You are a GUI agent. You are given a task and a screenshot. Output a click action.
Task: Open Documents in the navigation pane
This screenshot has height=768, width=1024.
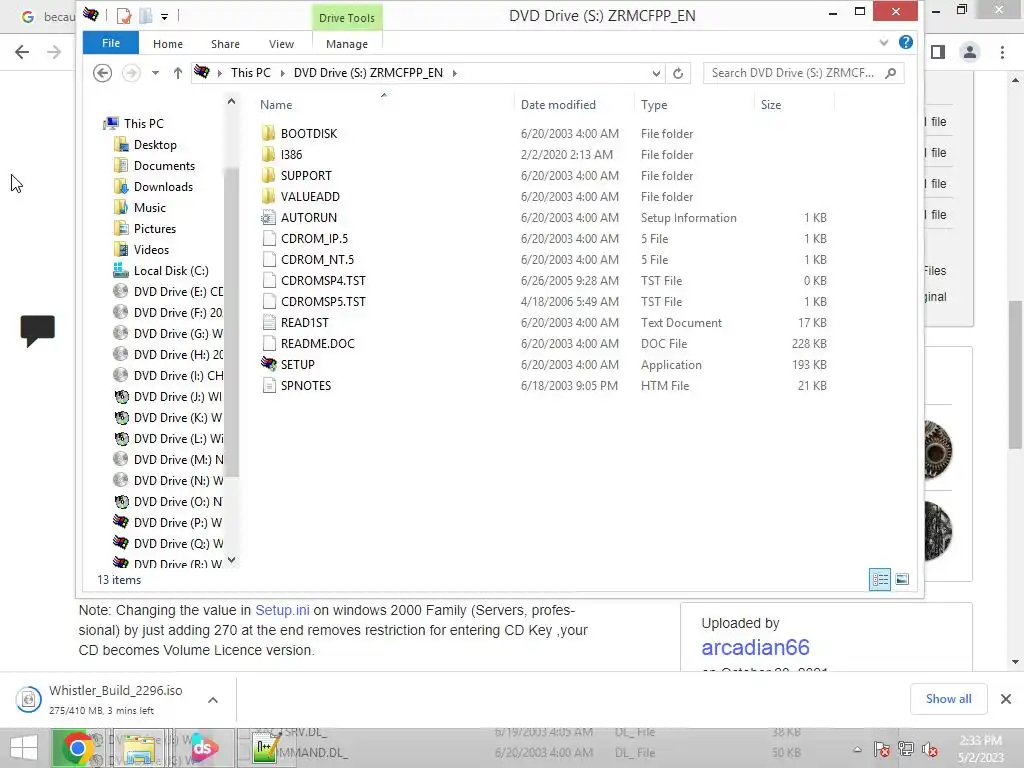(x=164, y=166)
